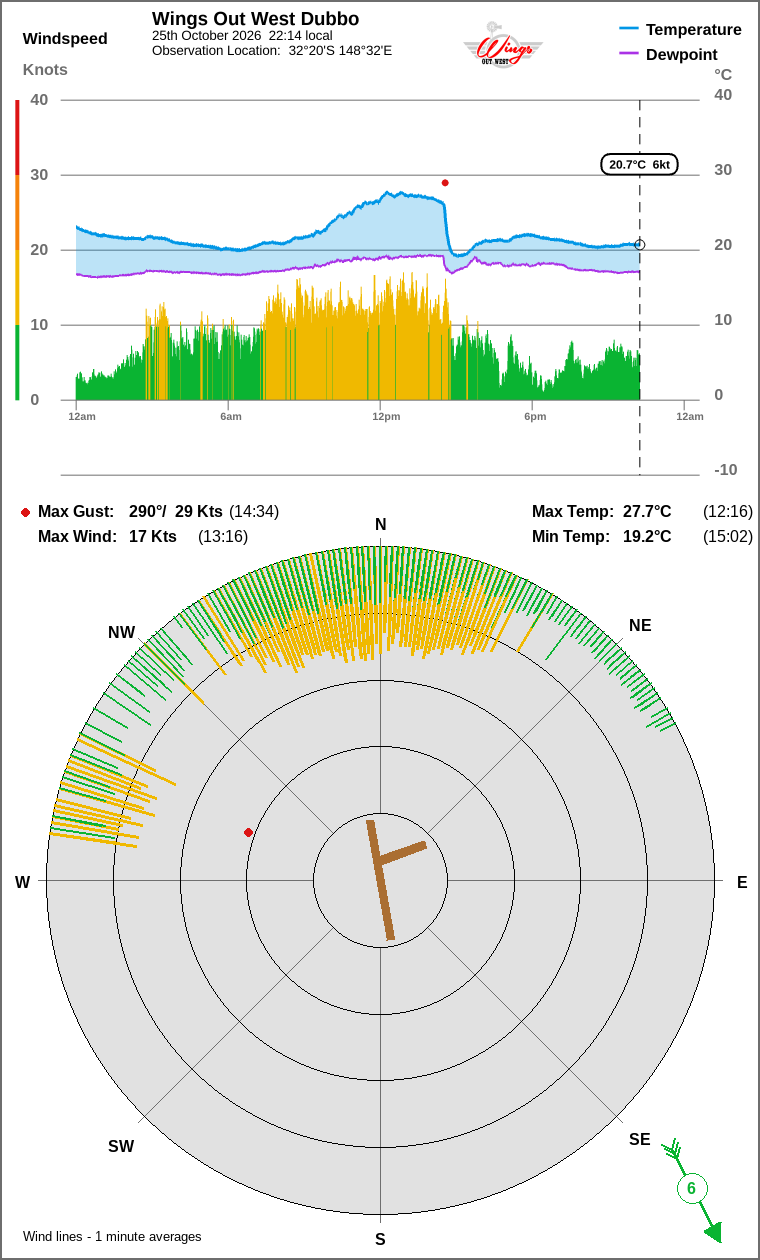Click the SW compass label

121,1146
